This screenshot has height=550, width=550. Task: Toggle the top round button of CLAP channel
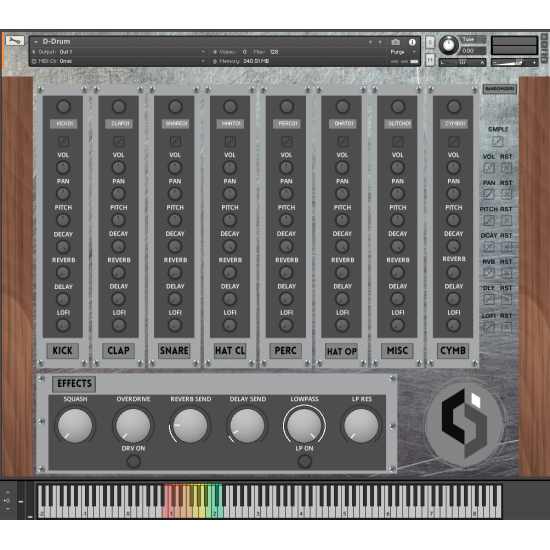pyautogui.click(x=119, y=106)
